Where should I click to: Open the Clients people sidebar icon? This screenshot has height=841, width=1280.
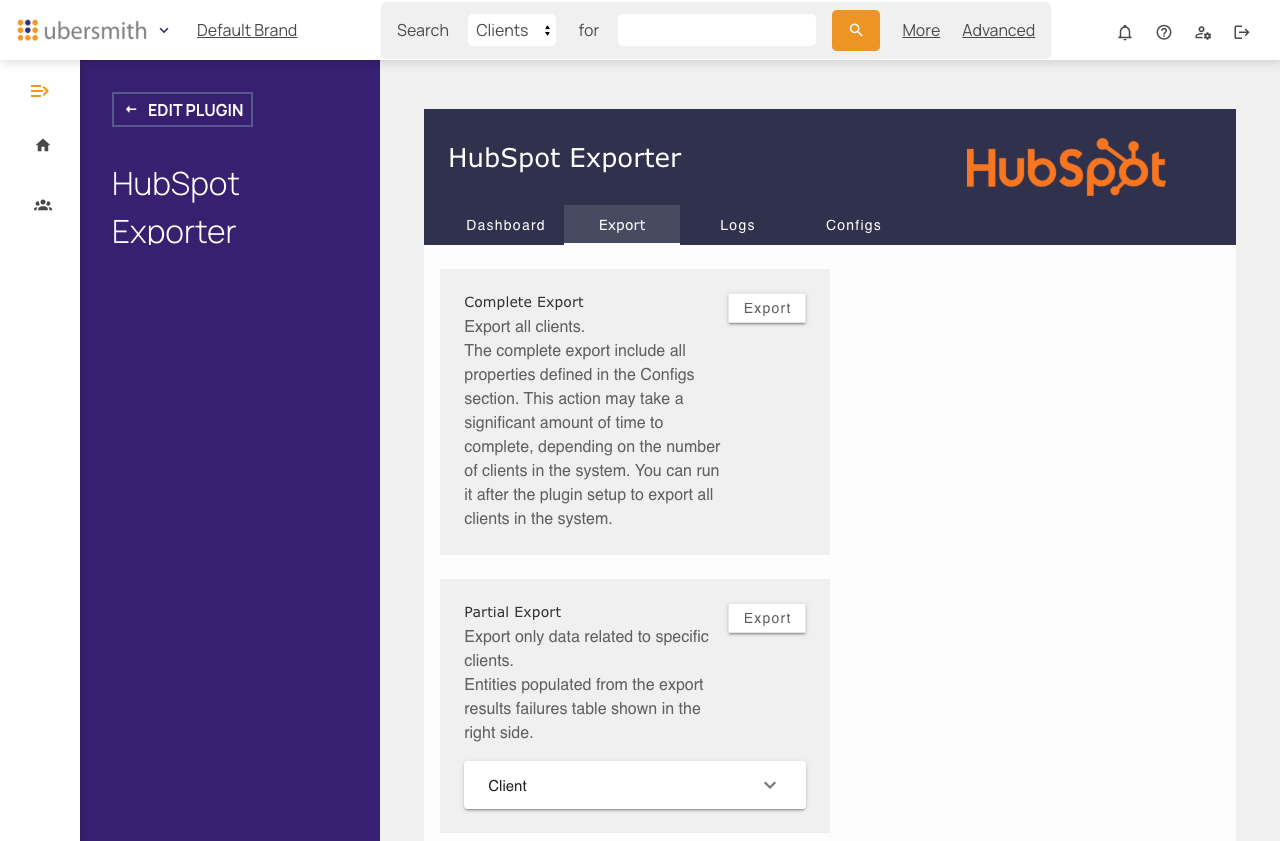[x=43, y=205]
